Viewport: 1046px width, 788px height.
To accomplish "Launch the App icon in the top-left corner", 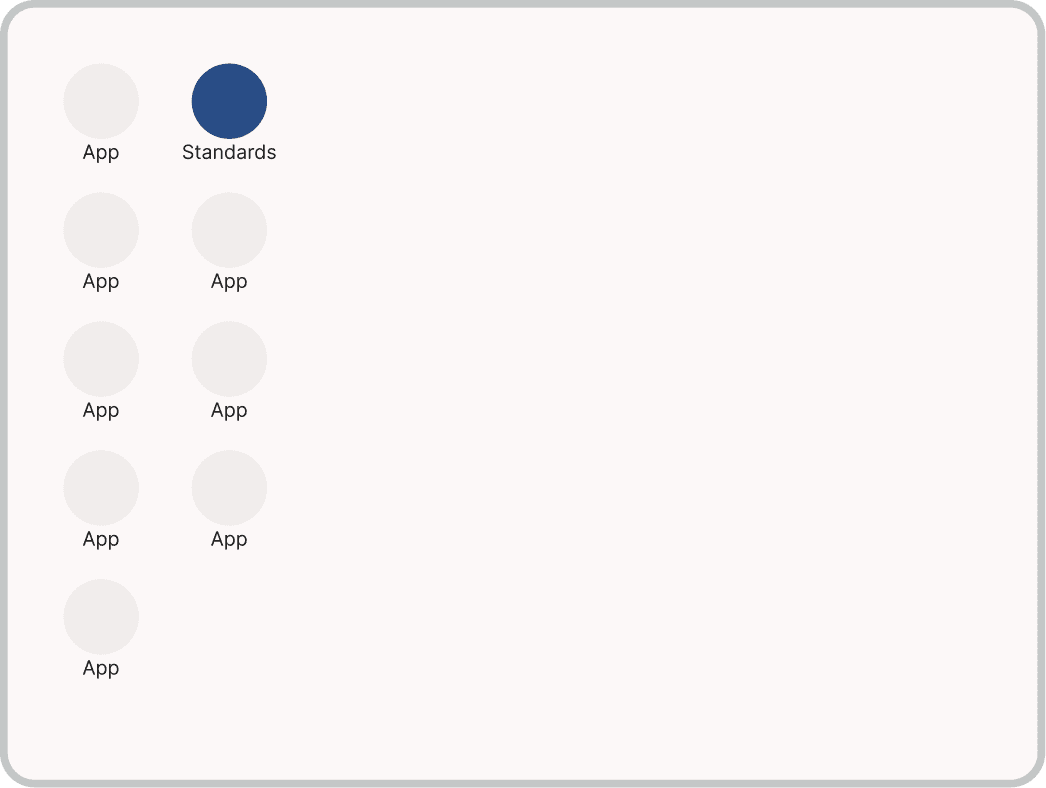I will [101, 100].
